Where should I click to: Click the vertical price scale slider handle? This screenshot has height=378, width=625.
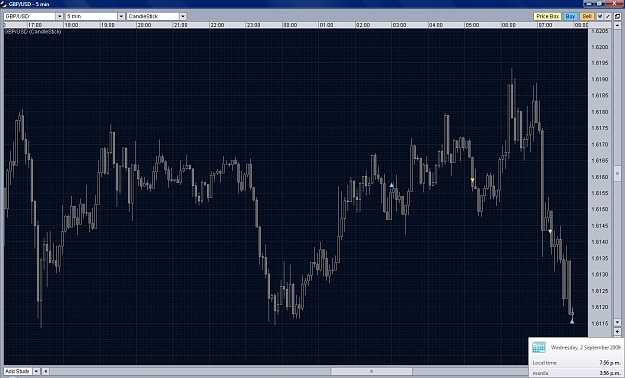pos(617,173)
